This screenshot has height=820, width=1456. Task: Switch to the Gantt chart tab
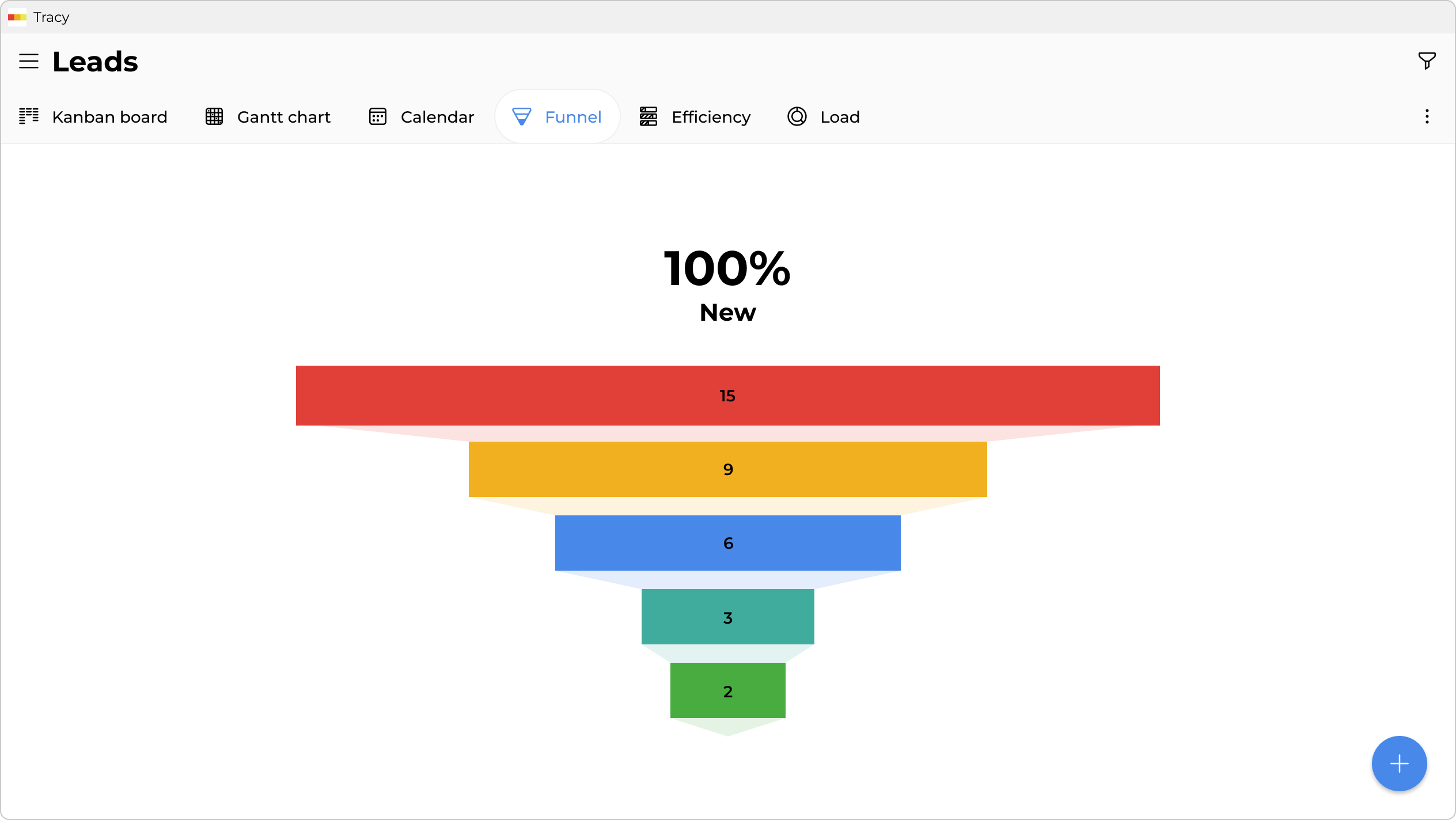click(x=283, y=117)
